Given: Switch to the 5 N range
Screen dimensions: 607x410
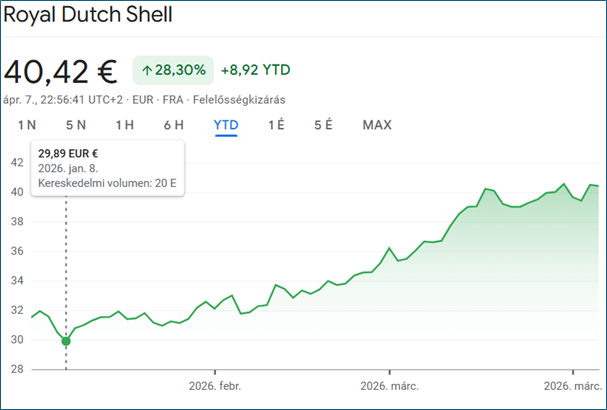Looking at the screenshot, I should 76,125.
